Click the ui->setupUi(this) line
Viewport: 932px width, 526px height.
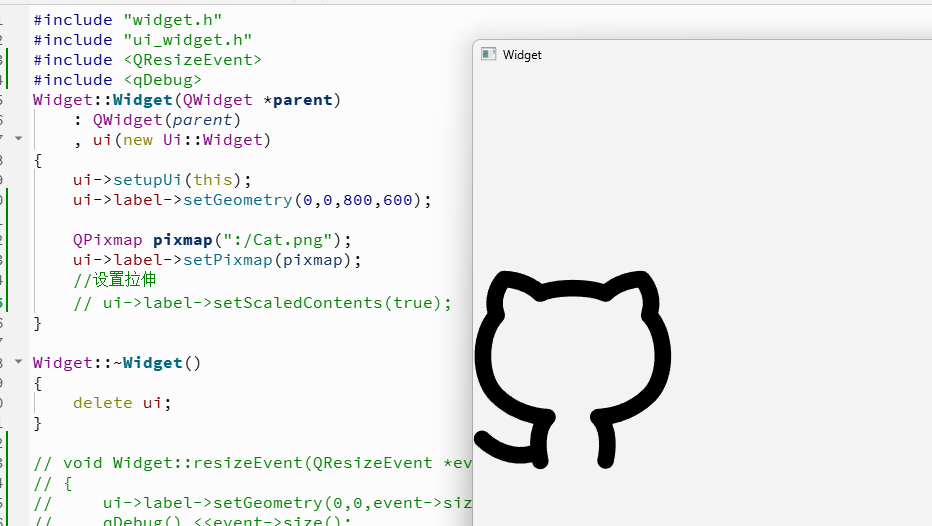pos(162,180)
